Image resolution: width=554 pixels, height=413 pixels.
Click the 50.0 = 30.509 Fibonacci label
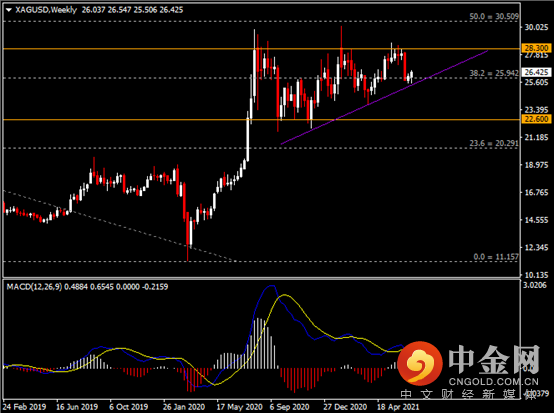494,16
